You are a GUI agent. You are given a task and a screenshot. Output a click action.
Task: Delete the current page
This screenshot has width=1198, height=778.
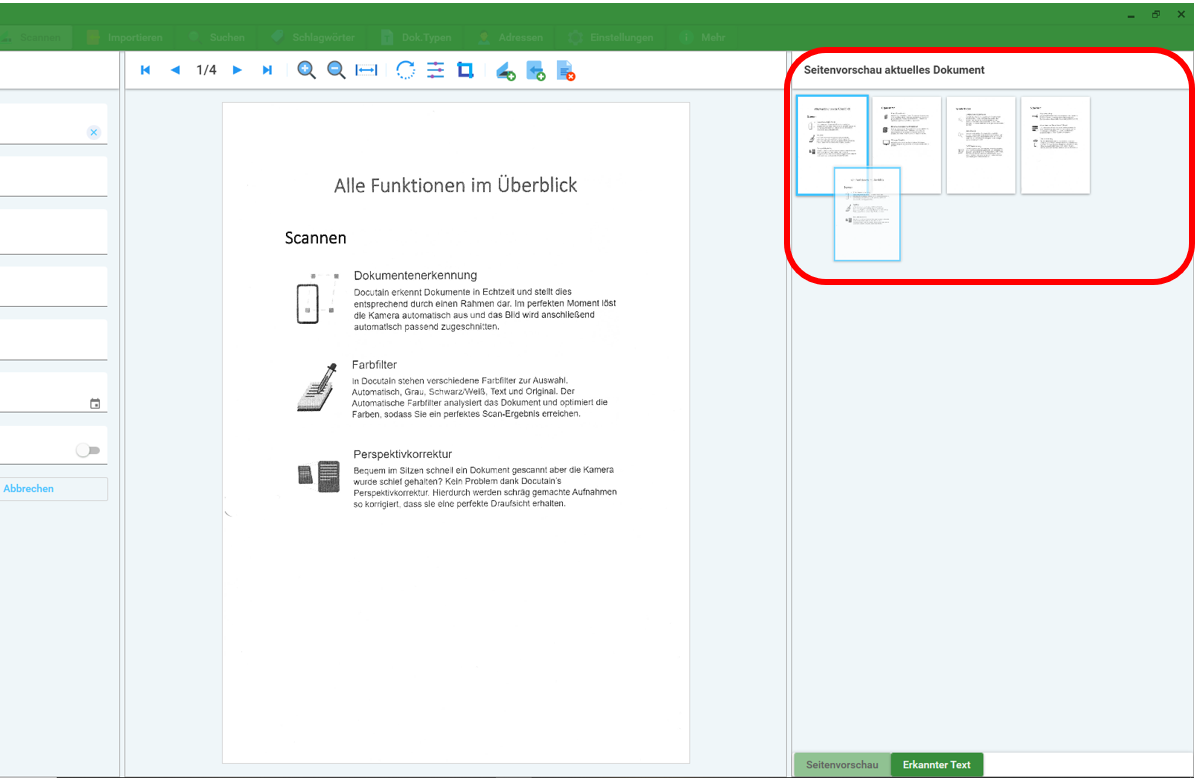(566, 72)
